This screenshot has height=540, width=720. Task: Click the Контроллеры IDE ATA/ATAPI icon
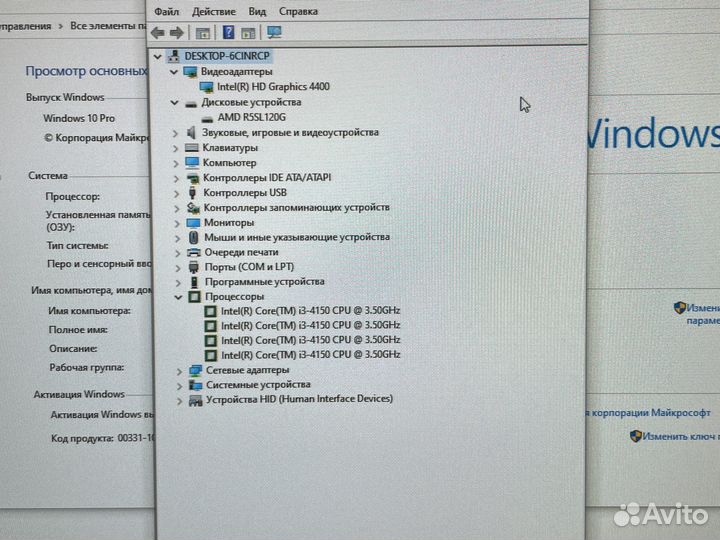[193, 178]
